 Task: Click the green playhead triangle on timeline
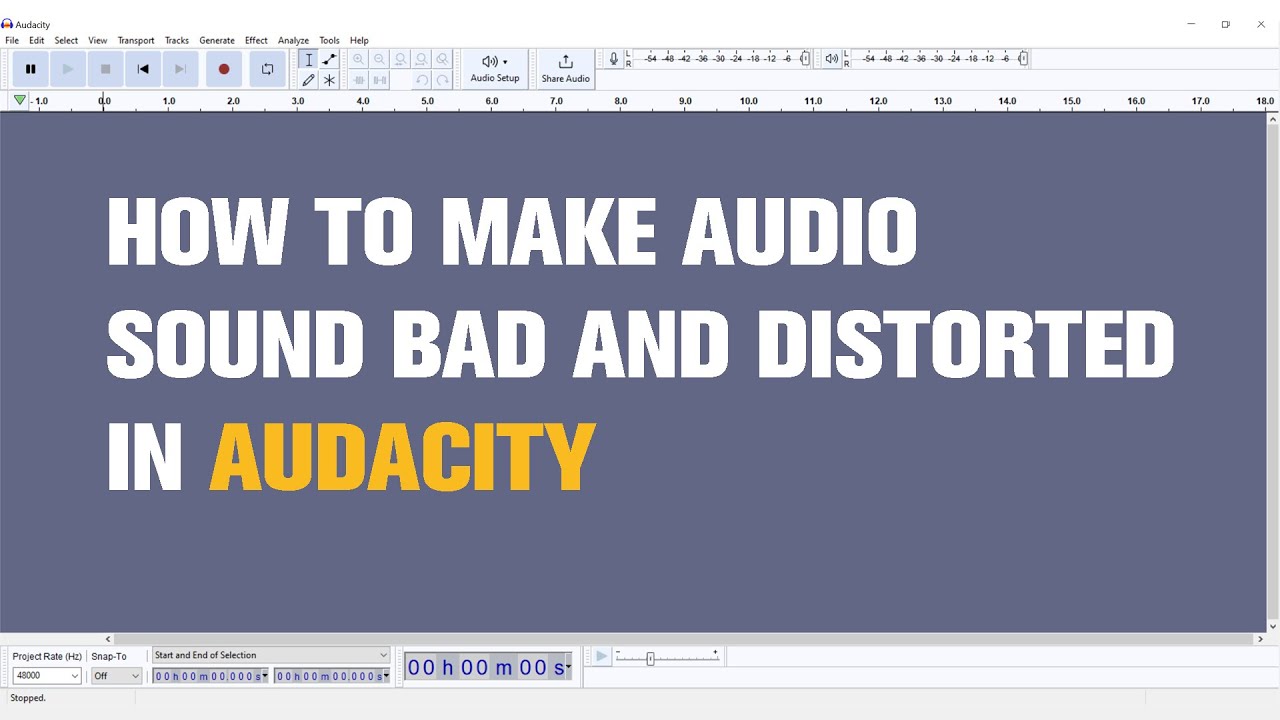(x=19, y=100)
